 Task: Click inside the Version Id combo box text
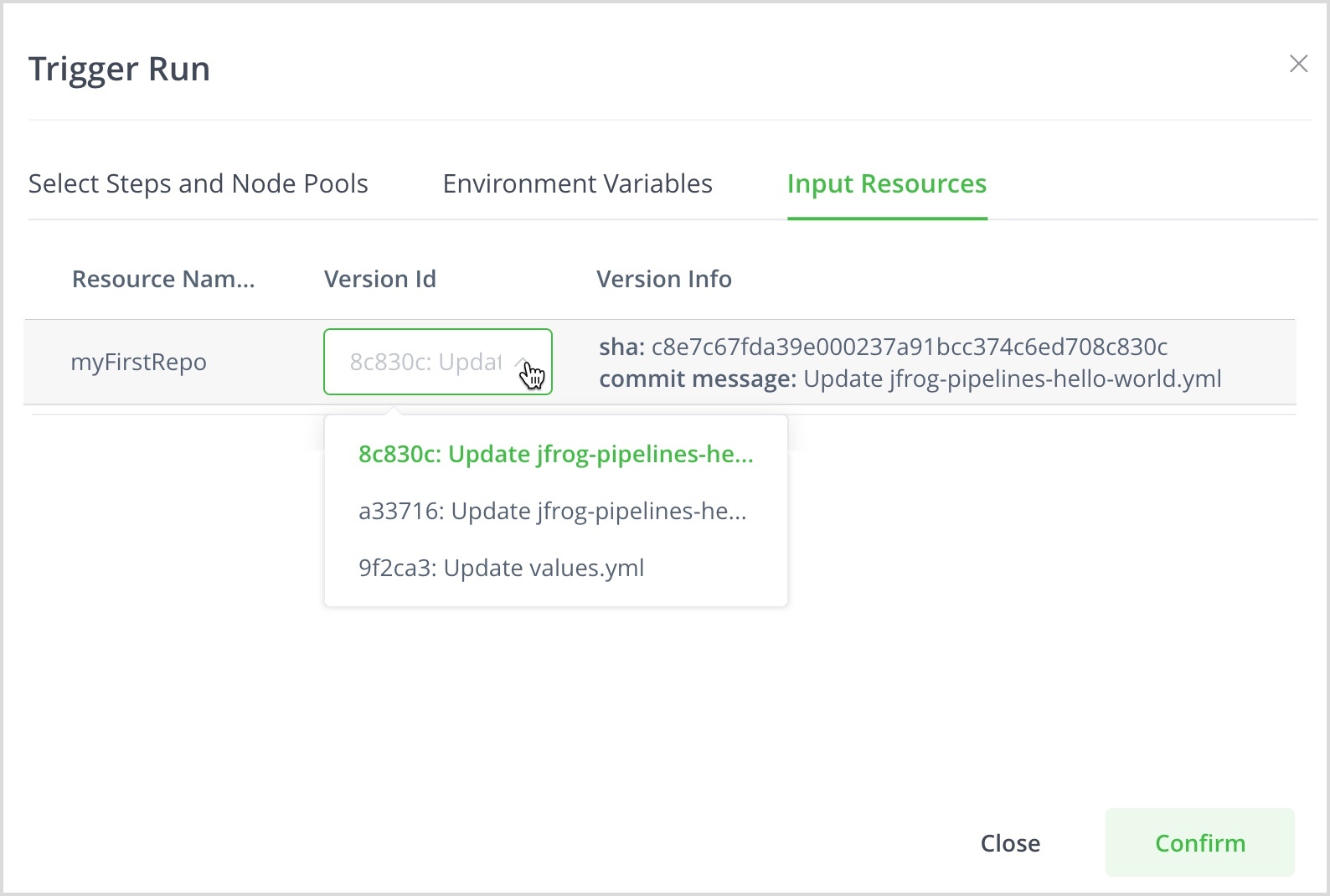[425, 362]
